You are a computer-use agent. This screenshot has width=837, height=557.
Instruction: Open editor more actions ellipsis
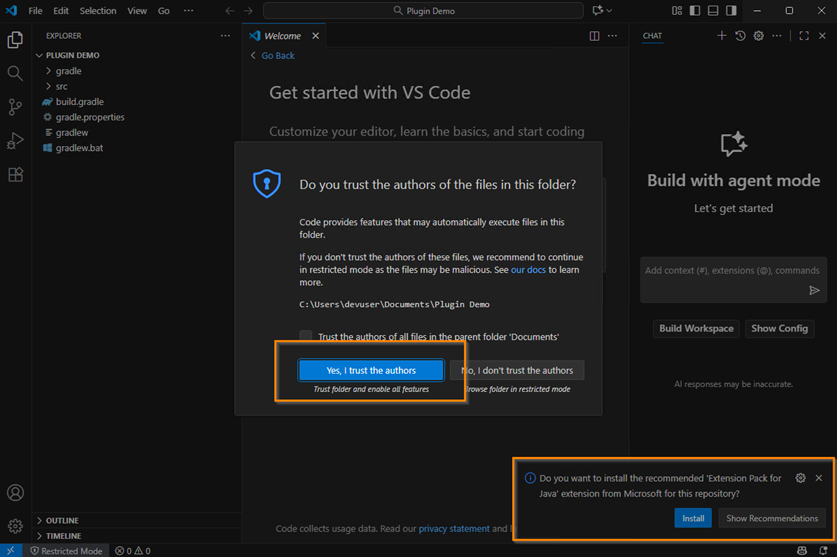pos(612,36)
